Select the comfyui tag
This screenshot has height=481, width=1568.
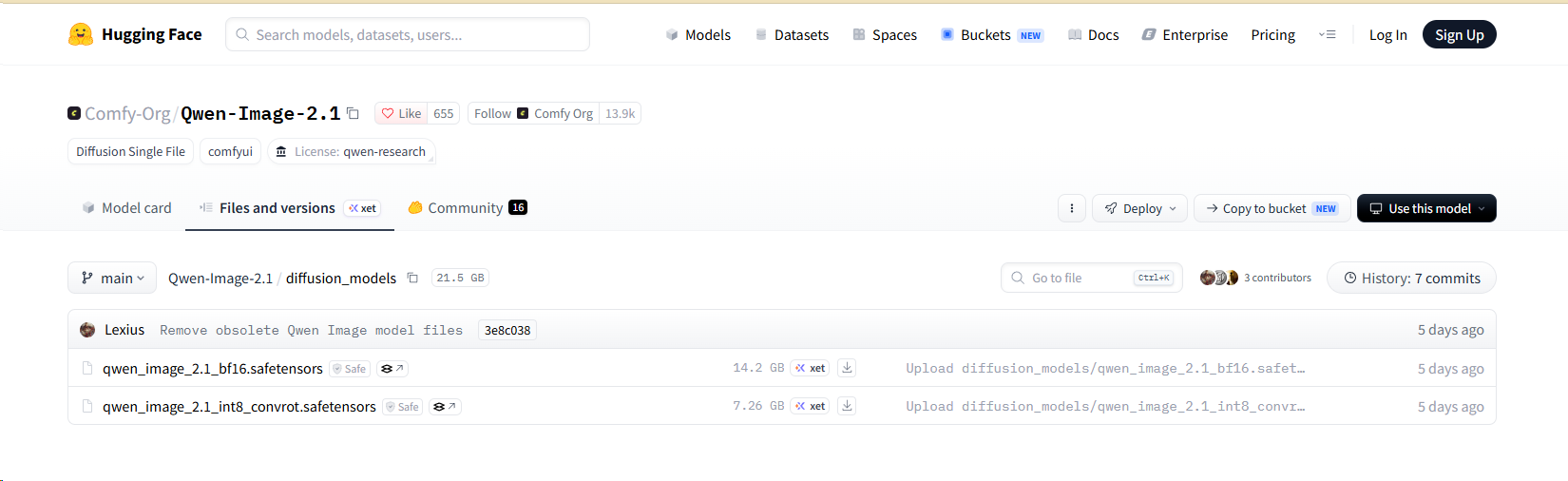coord(230,151)
